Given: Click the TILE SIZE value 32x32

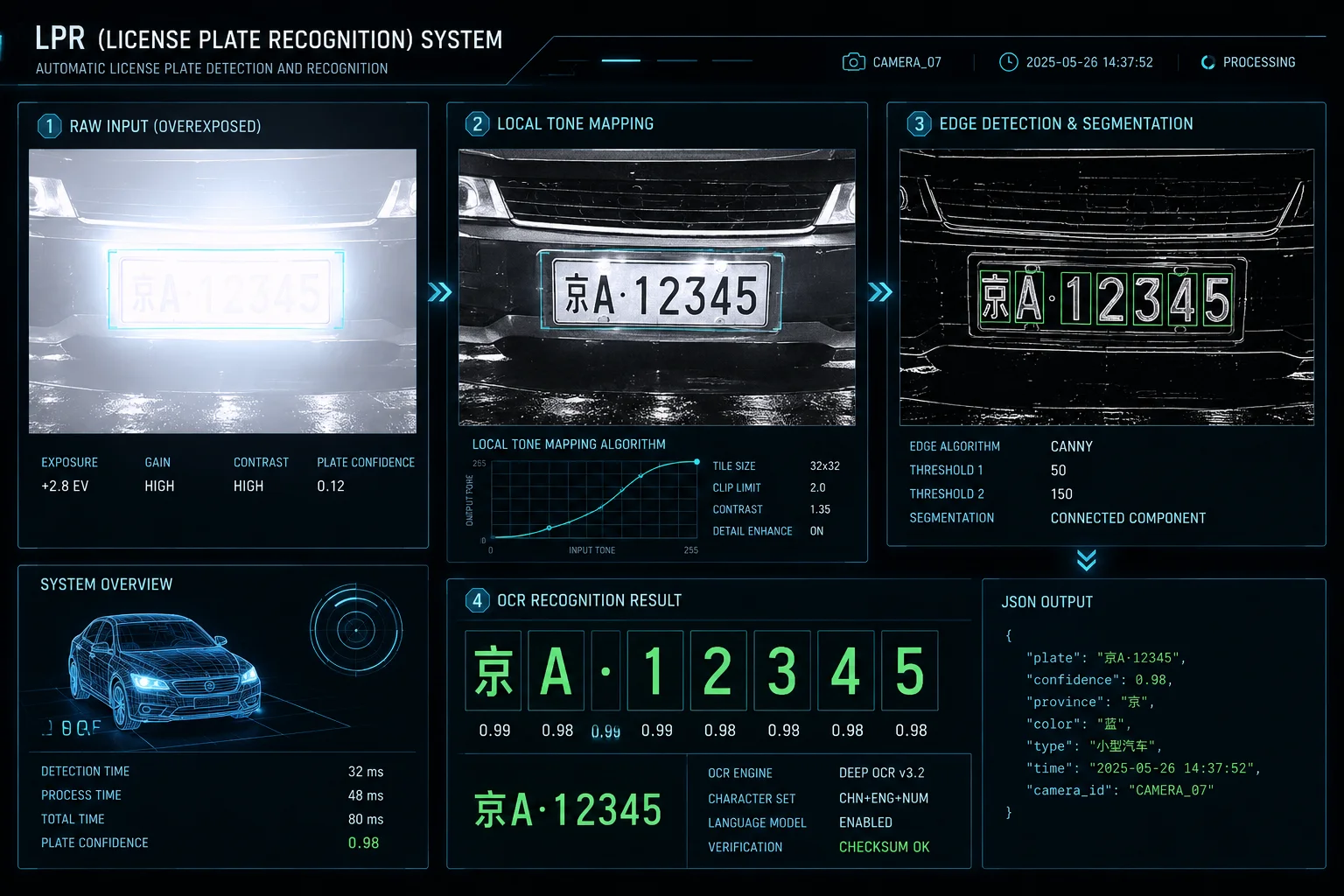Looking at the screenshot, I should (x=824, y=465).
